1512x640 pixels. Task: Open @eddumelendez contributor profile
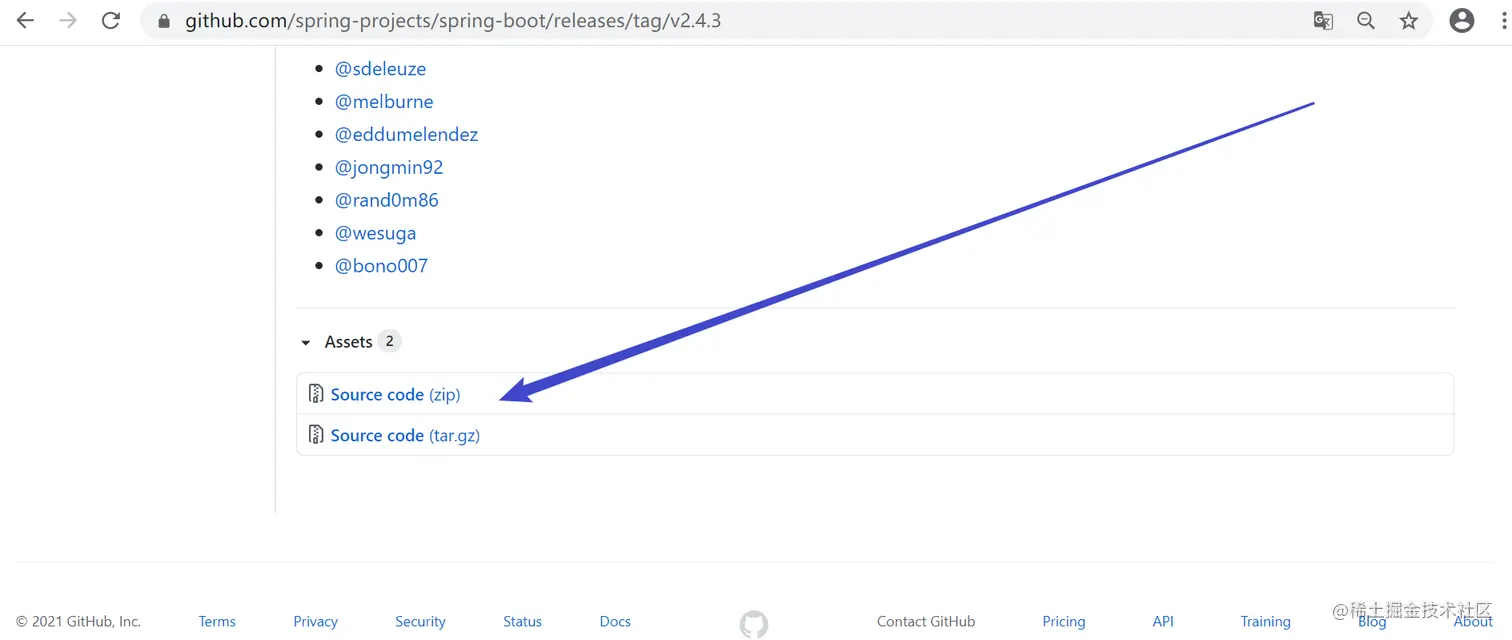[x=406, y=135]
